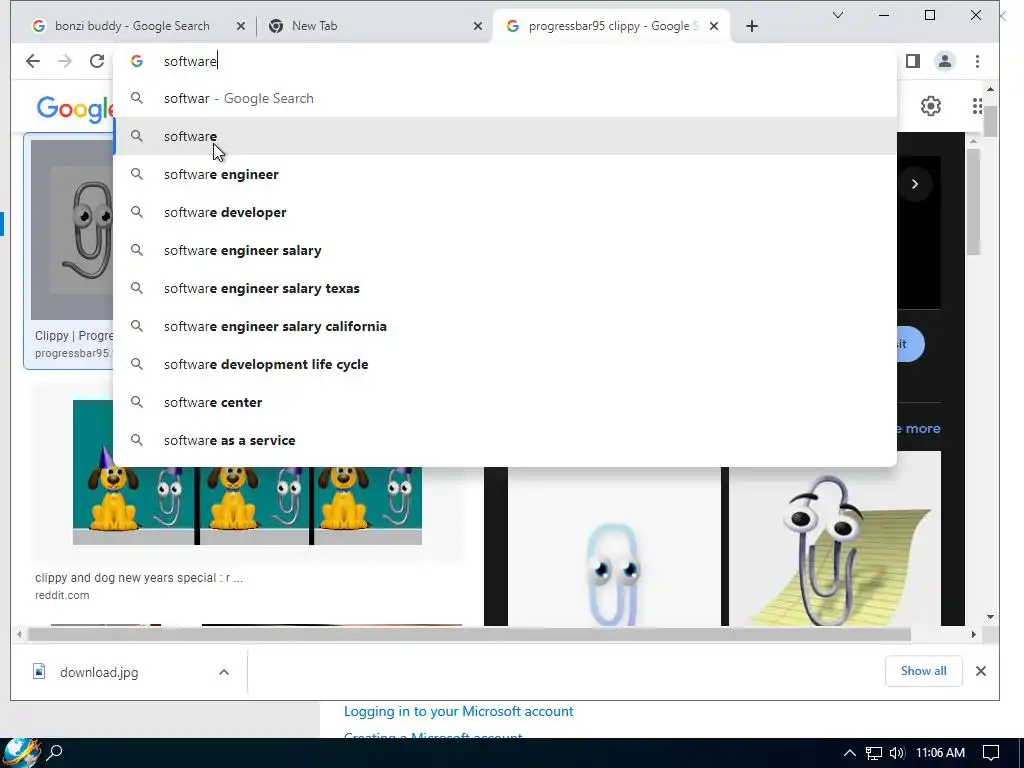Image resolution: width=1024 pixels, height=768 pixels.
Task: Choose 'software developer' suggestion
Action: pos(505,212)
